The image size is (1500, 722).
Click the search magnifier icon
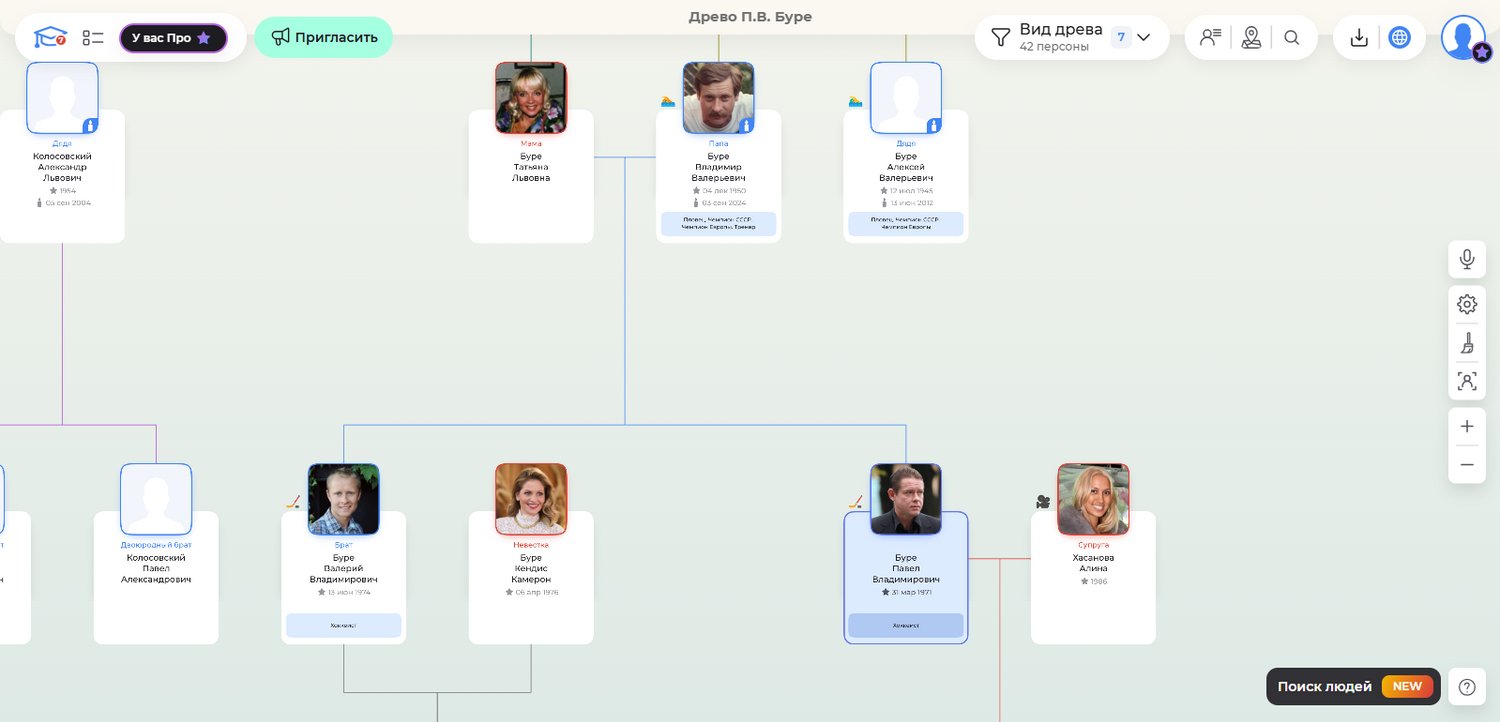1292,38
